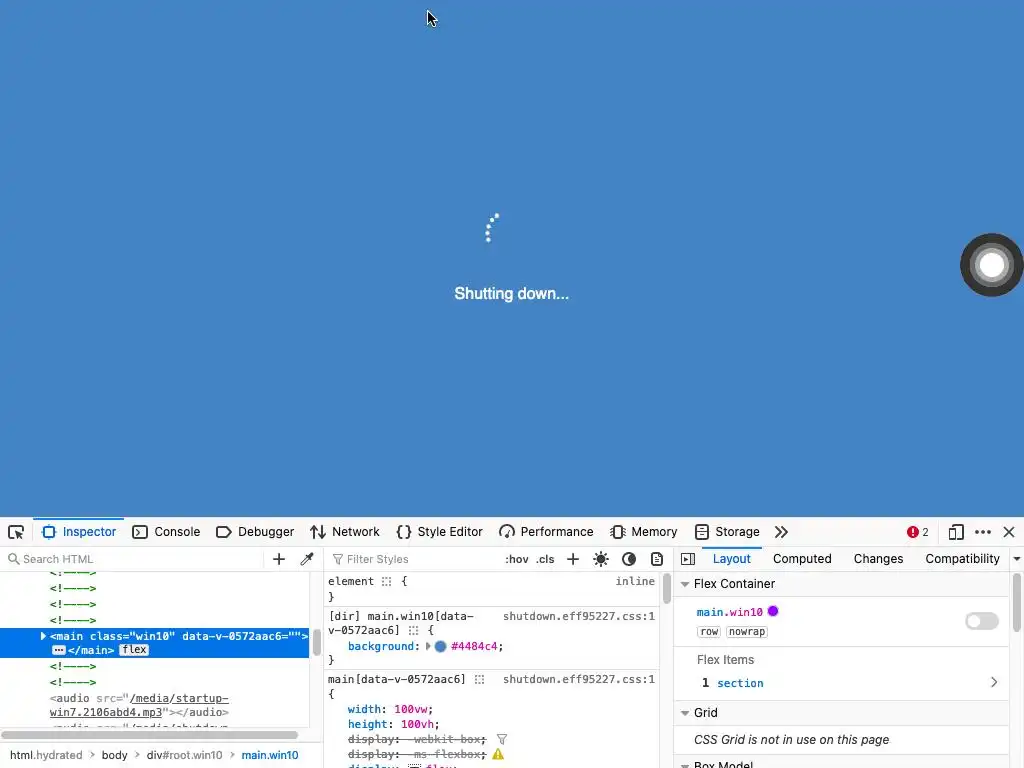Click the ellipsis badge inside main element
The width and height of the screenshot is (1024, 768).
pos(59,650)
